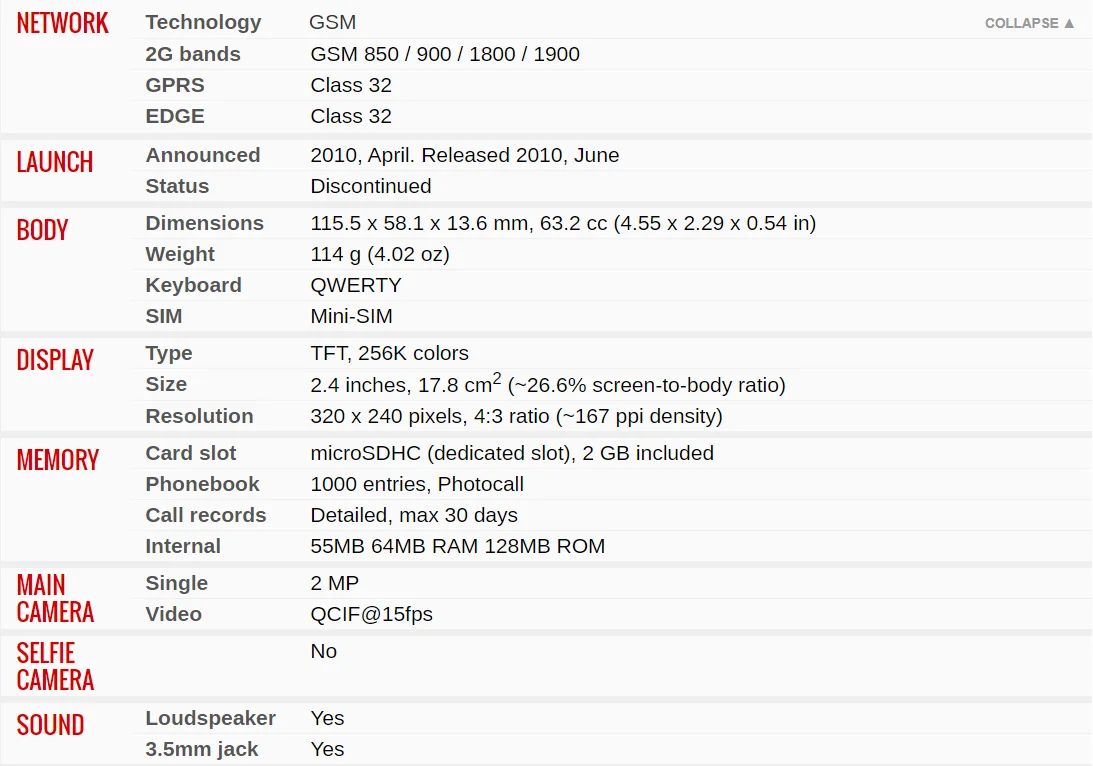
Task: Open the GPRS glossary link
Action: click(175, 85)
